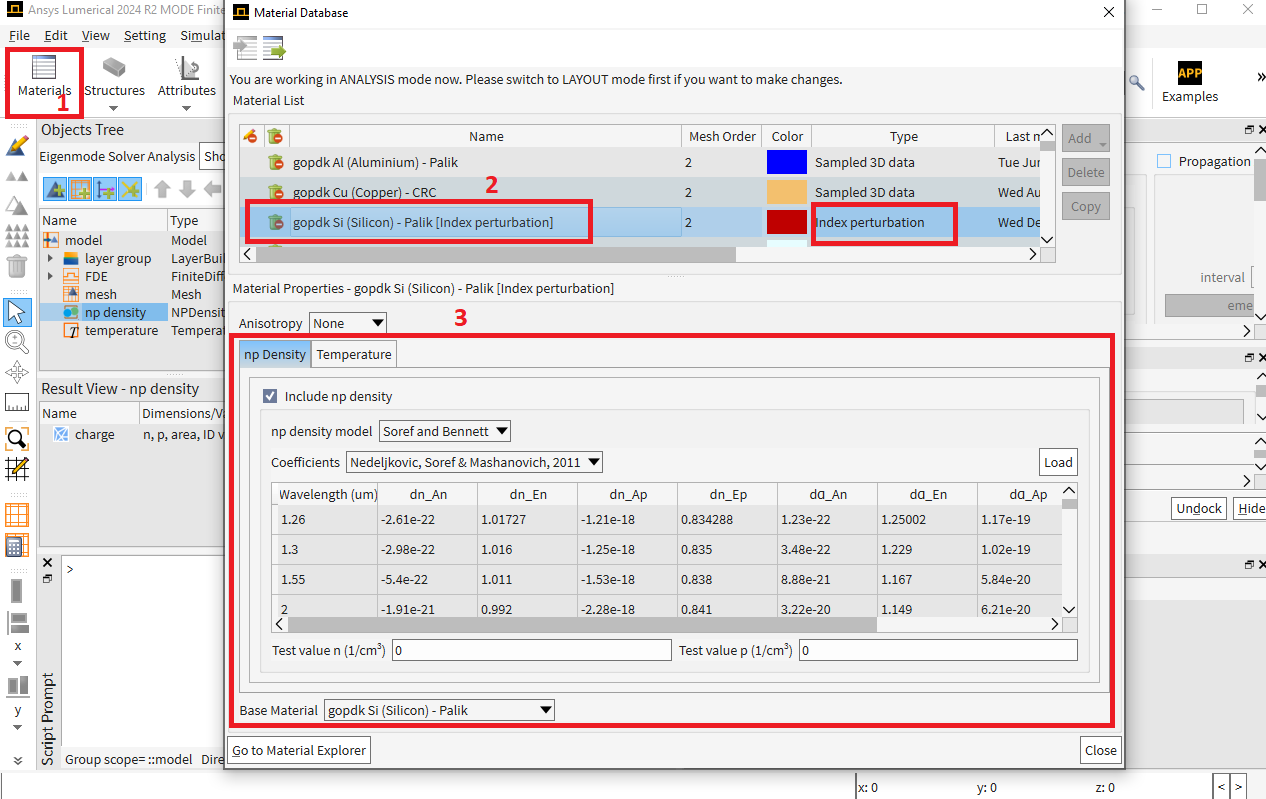This screenshot has width=1266, height=799.
Task: Click the export materials icon in Material Database
Action: coord(274,48)
